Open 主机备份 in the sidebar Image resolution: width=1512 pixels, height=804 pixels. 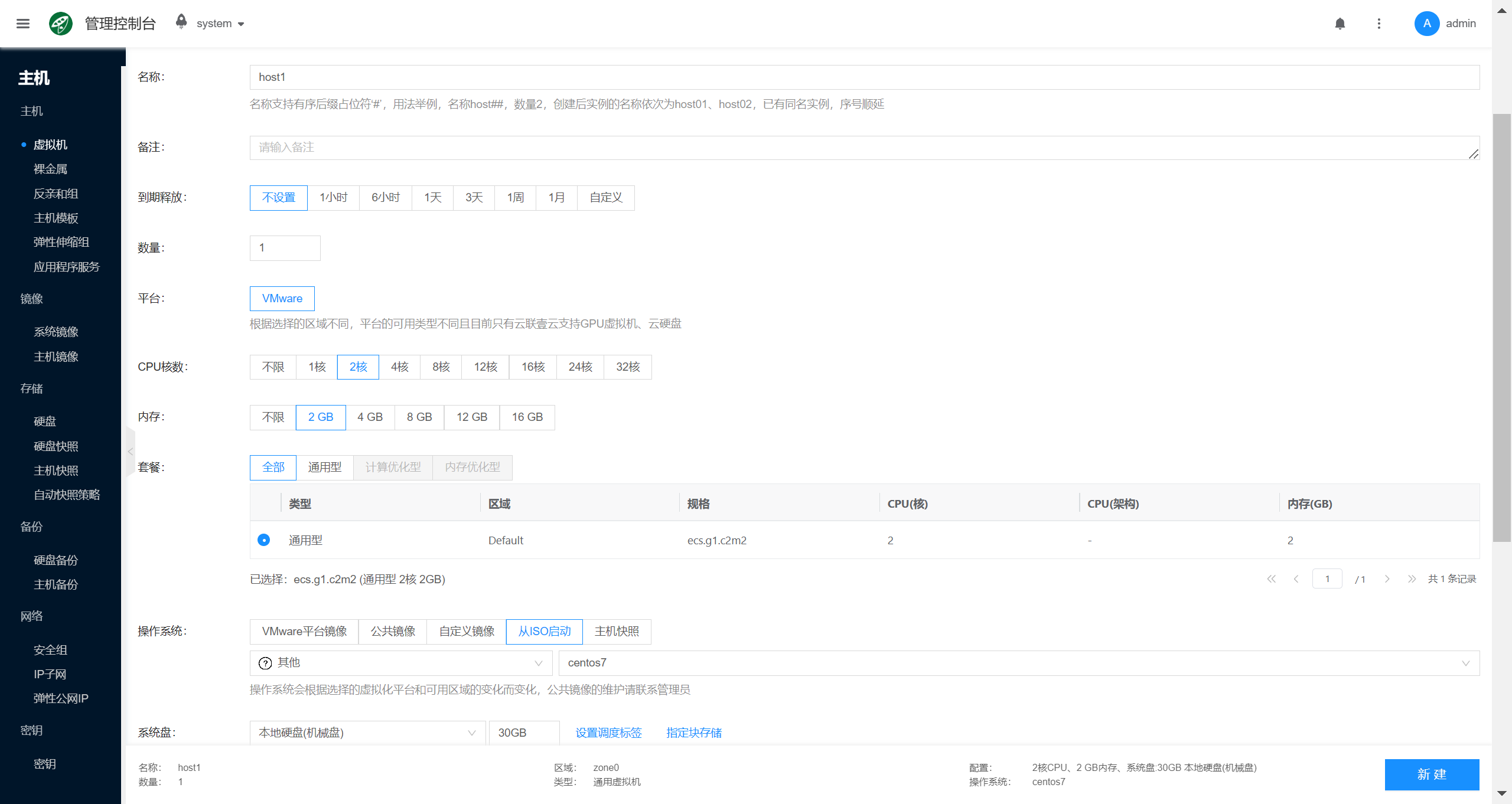click(56, 584)
